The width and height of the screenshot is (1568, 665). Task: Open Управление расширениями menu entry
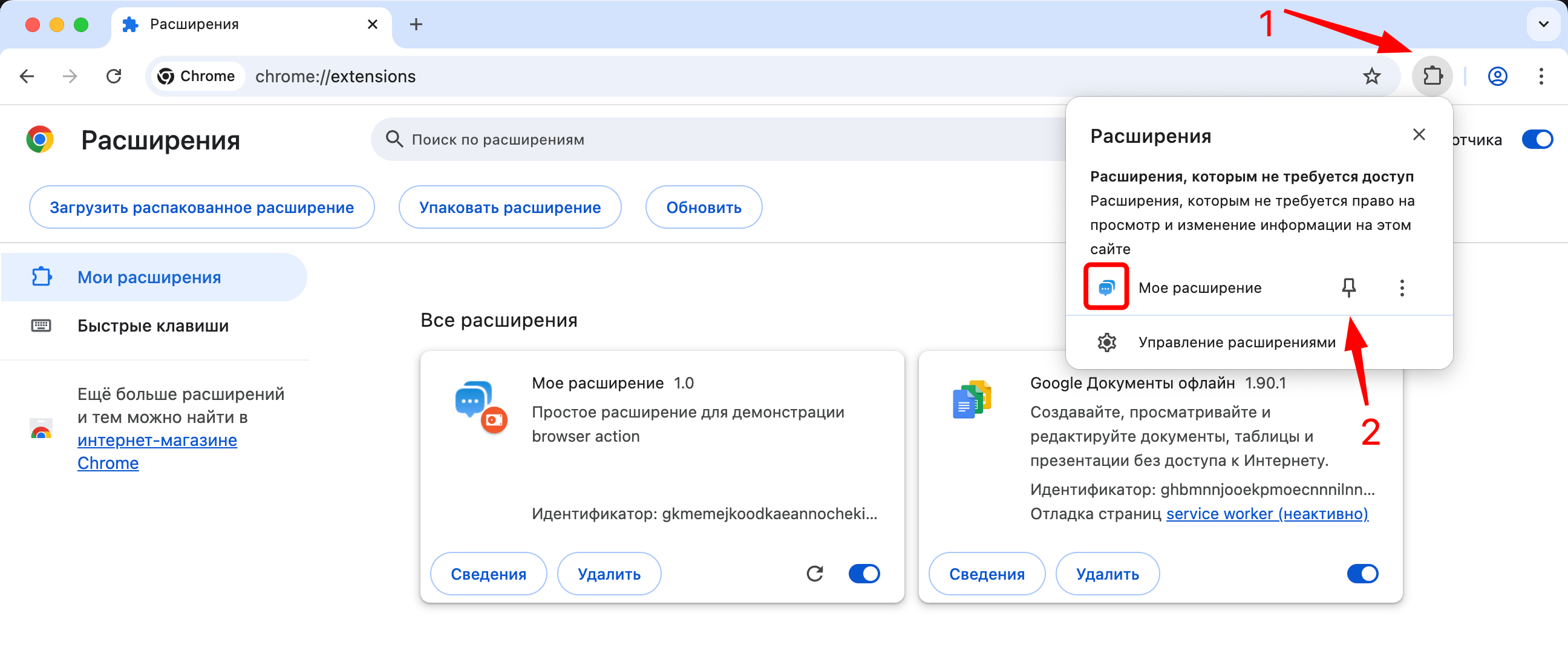[1236, 342]
